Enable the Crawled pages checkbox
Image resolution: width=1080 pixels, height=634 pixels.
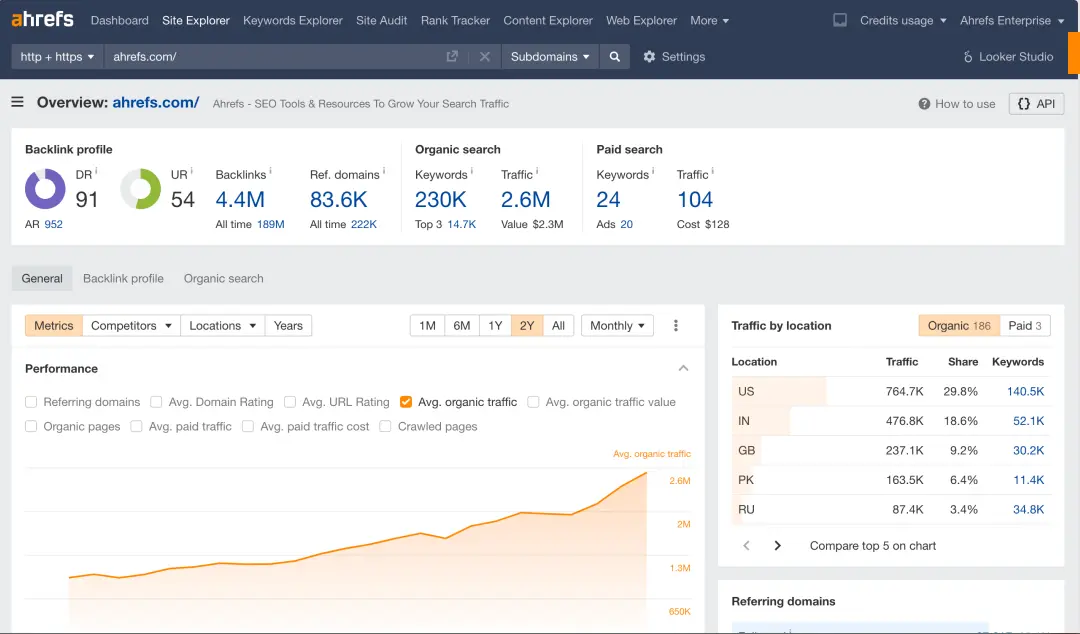[385, 427]
